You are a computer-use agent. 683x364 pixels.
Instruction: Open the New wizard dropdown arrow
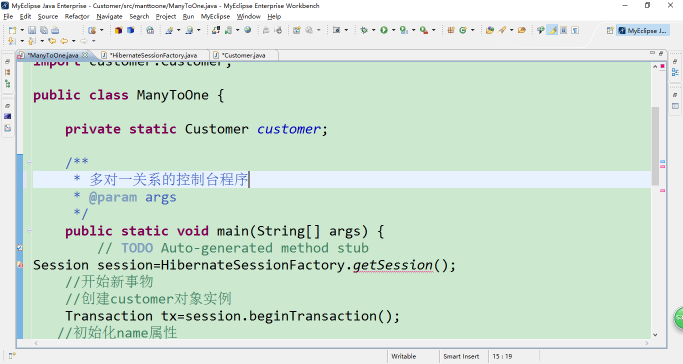tap(22, 30)
